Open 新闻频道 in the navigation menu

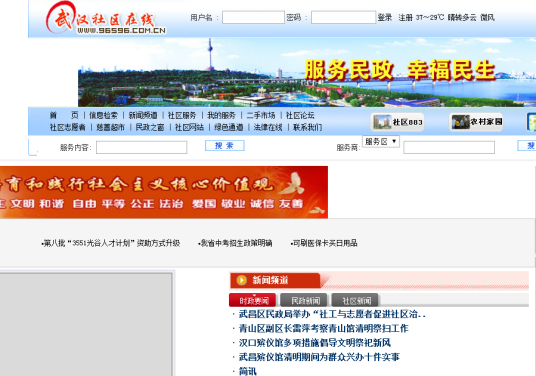click(143, 116)
